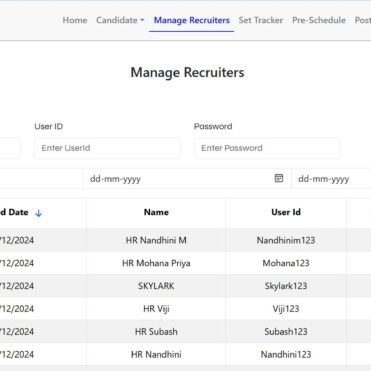Select the HR Mohana Priya name cell
Viewport: 371px width, 371px height.
[156, 263]
